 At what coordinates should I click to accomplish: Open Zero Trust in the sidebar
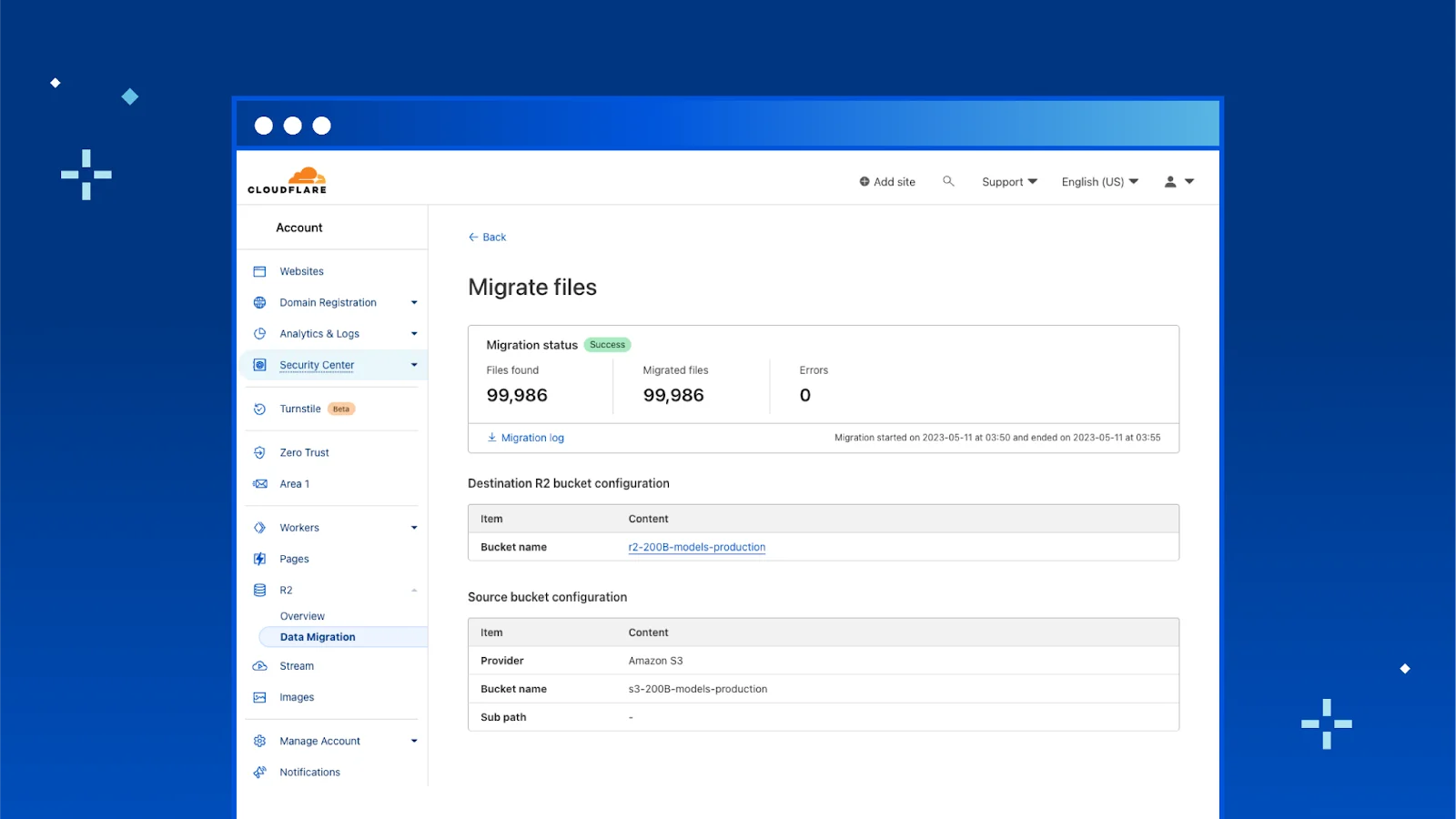pyautogui.click(x=304, y=452)
